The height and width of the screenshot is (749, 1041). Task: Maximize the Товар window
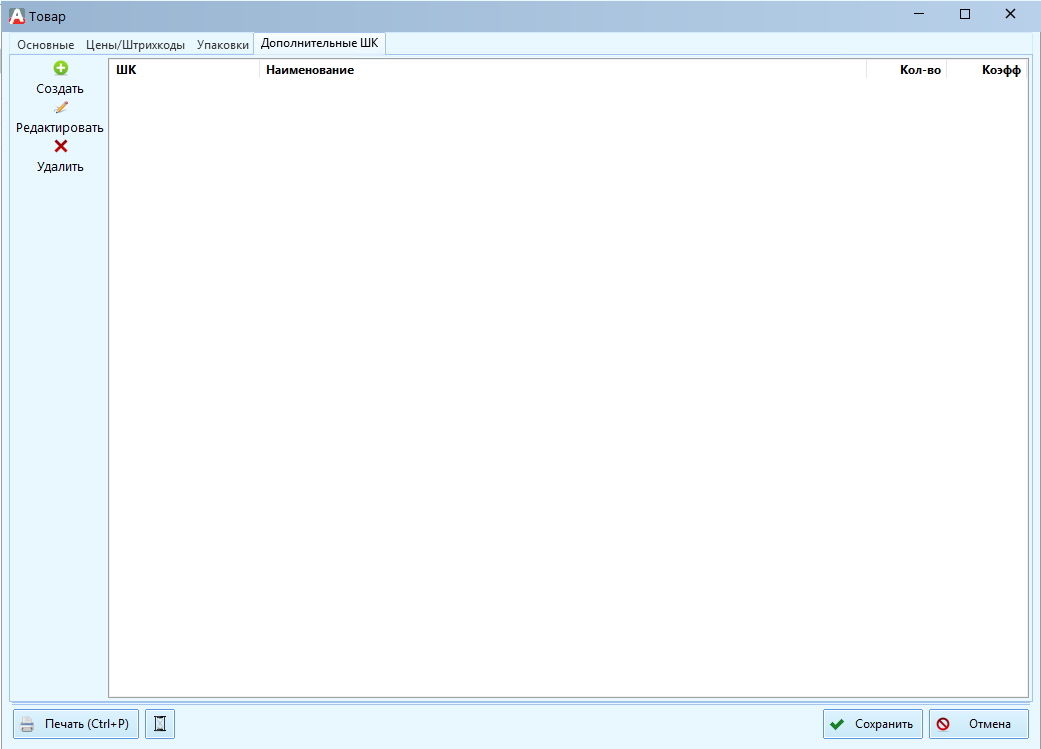click(965, 14)
